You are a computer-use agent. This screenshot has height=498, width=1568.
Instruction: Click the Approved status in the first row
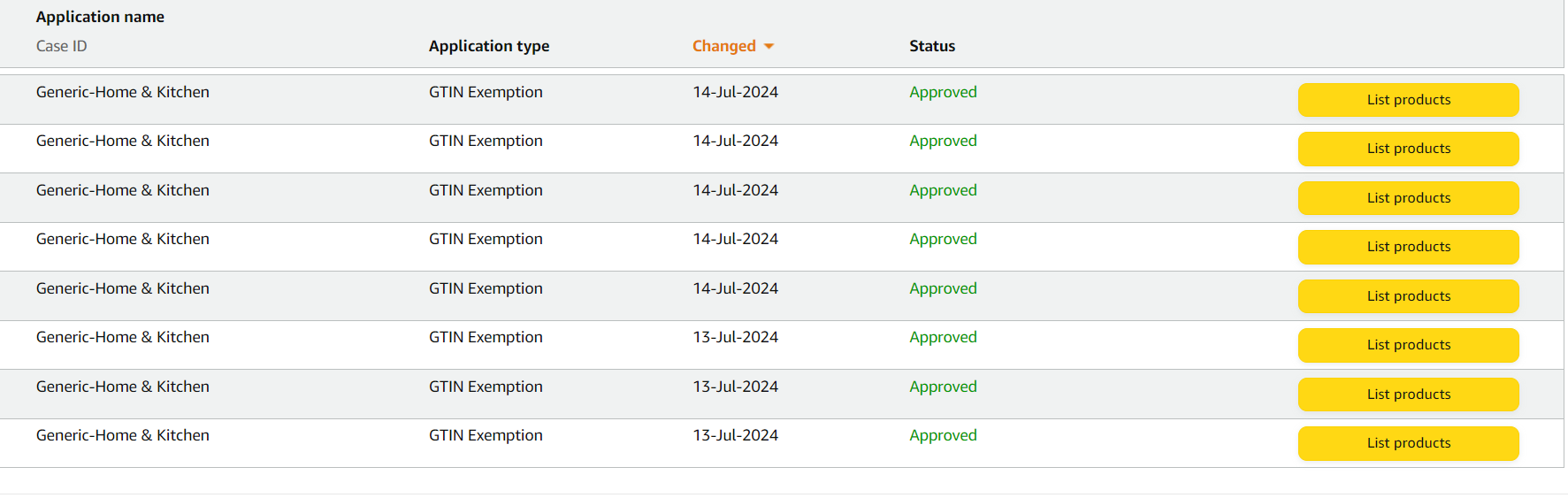[x=943, y=92]
